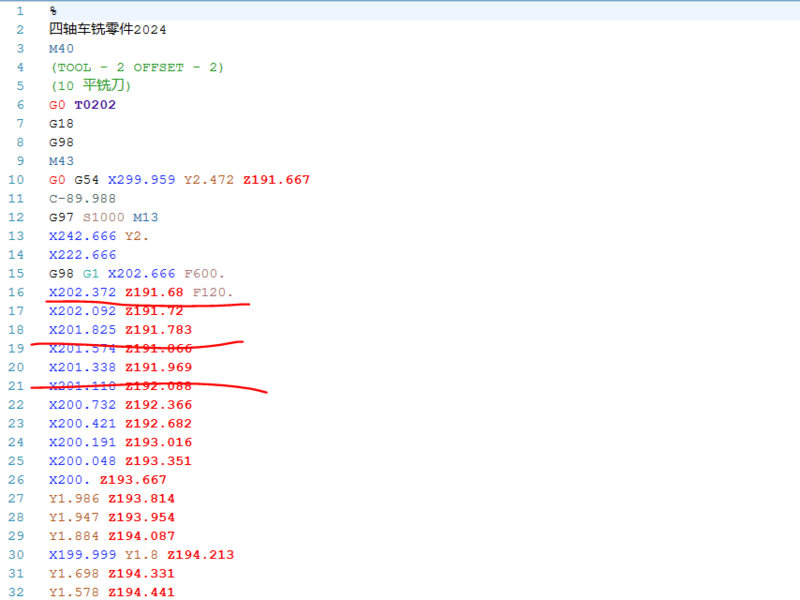Click the % symbol on line 1

pos(53,11)
